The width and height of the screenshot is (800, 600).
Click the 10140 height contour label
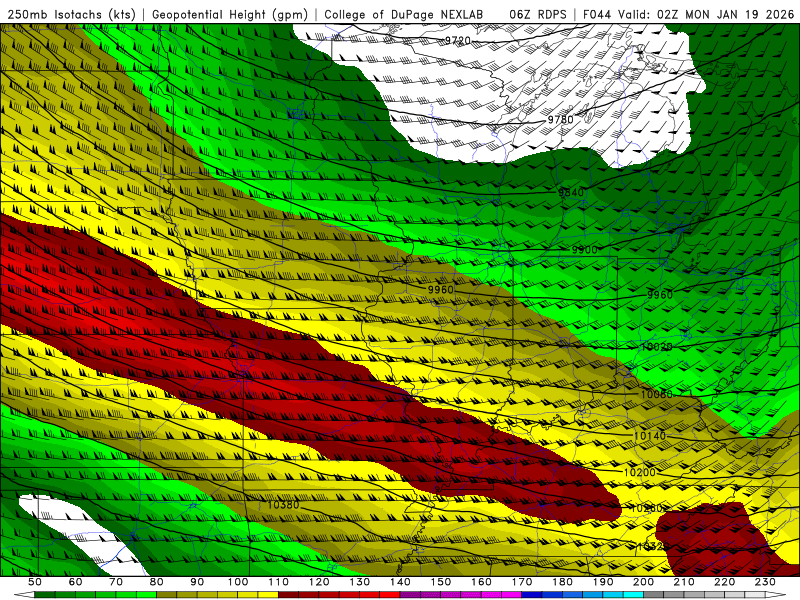650,436
